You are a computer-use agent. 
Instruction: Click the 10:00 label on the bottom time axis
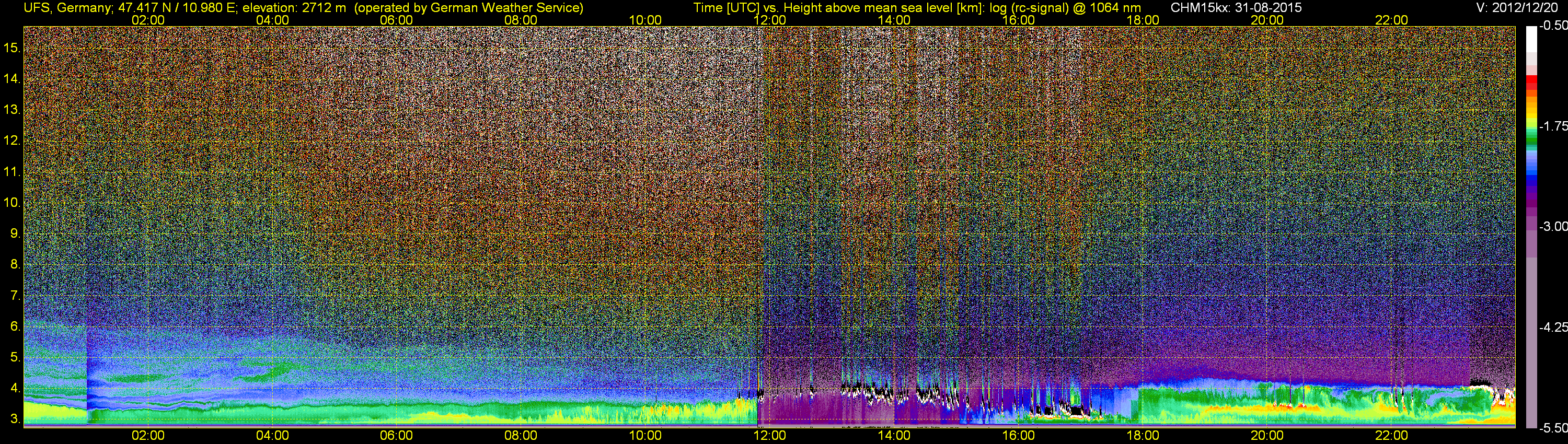[x=645, y=436]
